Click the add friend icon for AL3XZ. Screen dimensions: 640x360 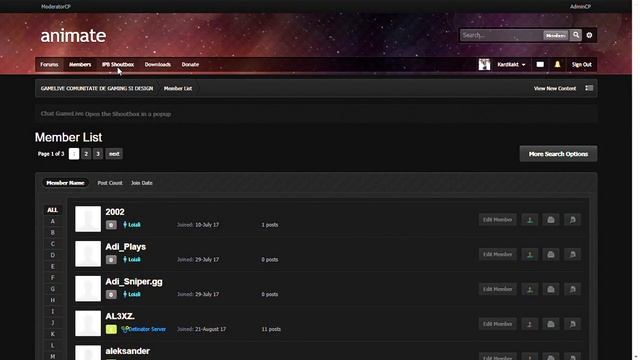pos(530,324)
